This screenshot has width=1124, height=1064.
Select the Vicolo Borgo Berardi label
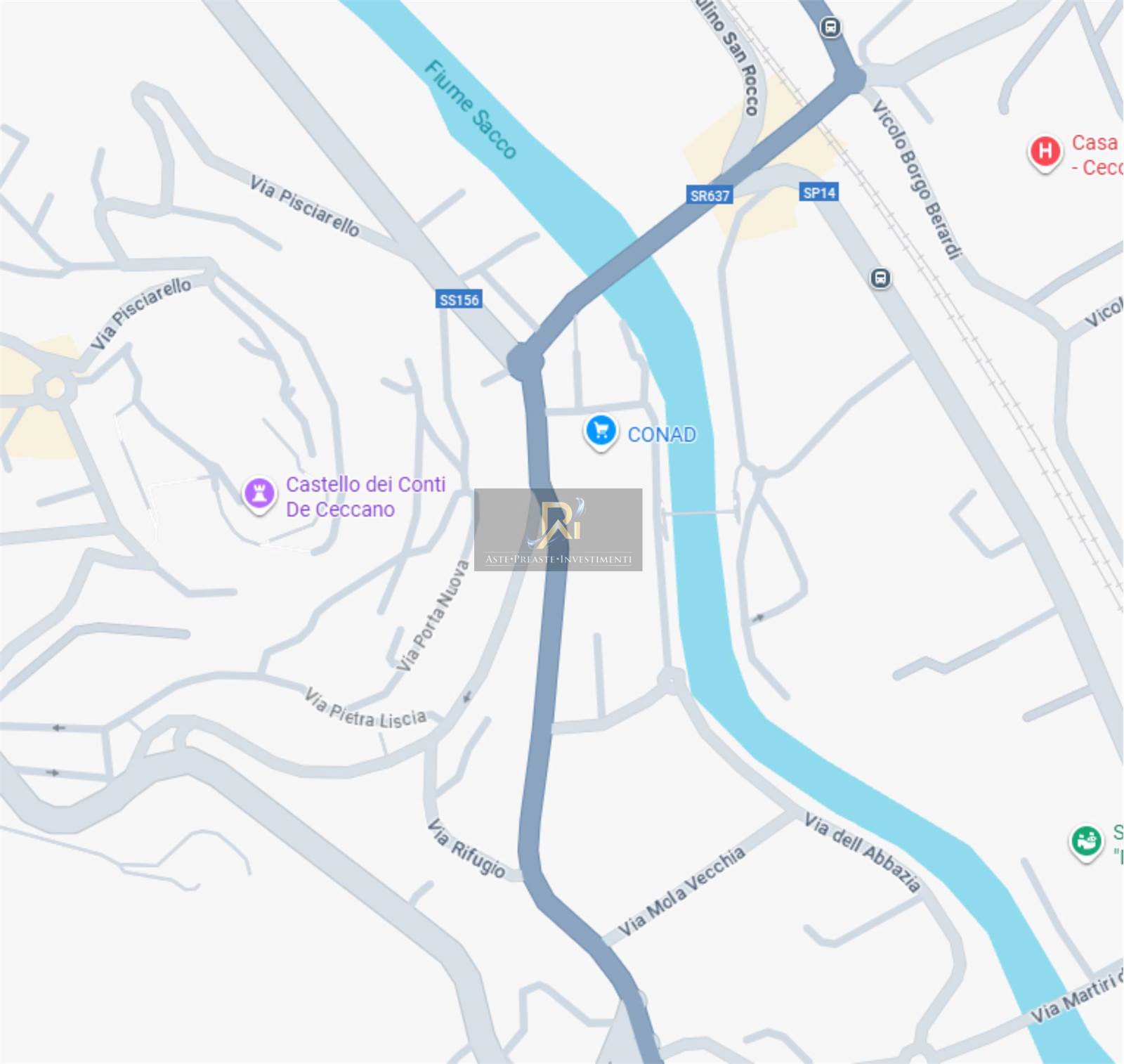916,179
